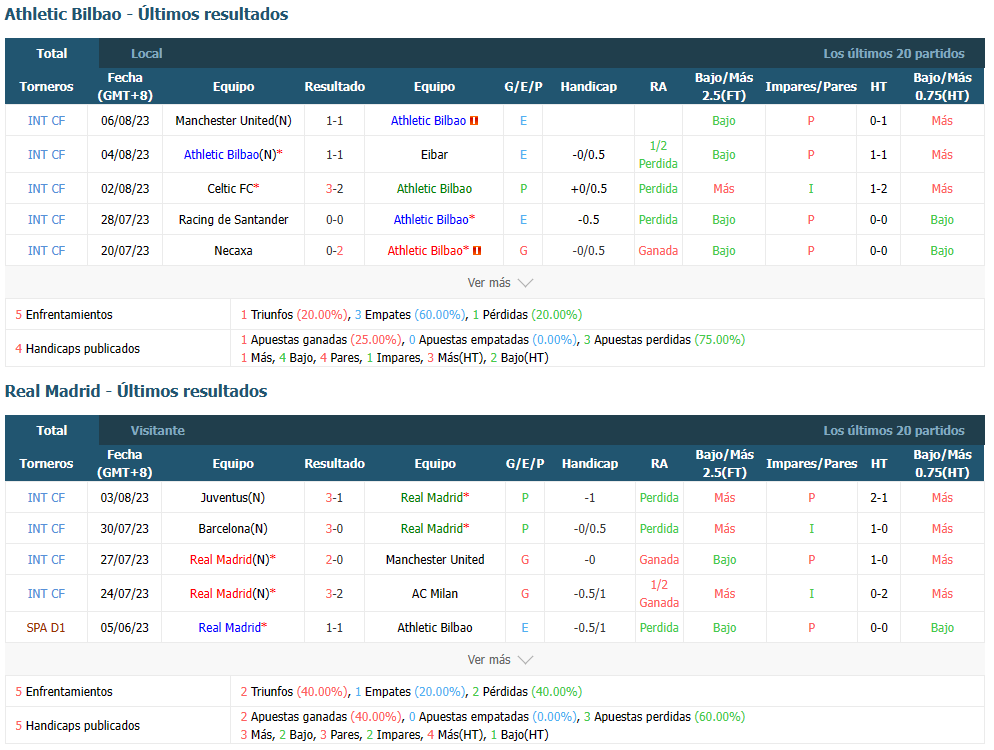Open the INT CF link dated 30/07/23
The width and height of the screenshot is (994, 750).
click(x=46, y=529)
